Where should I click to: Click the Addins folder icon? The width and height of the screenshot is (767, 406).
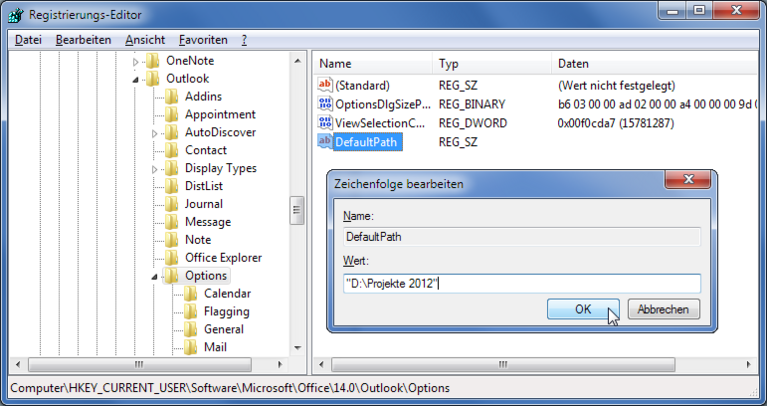pyautogui.click(x=171, y=96)
